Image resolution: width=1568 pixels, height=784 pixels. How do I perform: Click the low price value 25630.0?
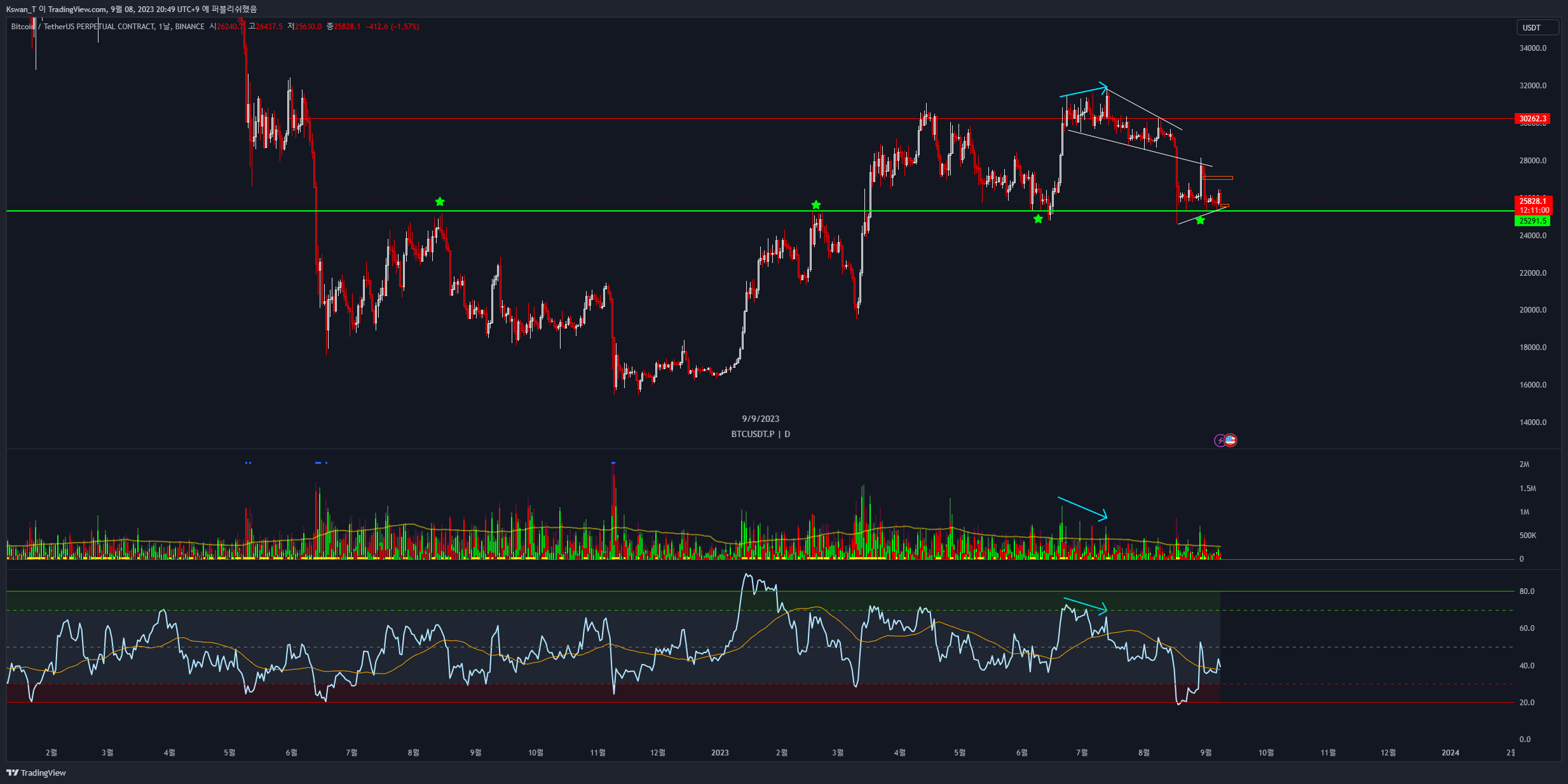point(308,27)
